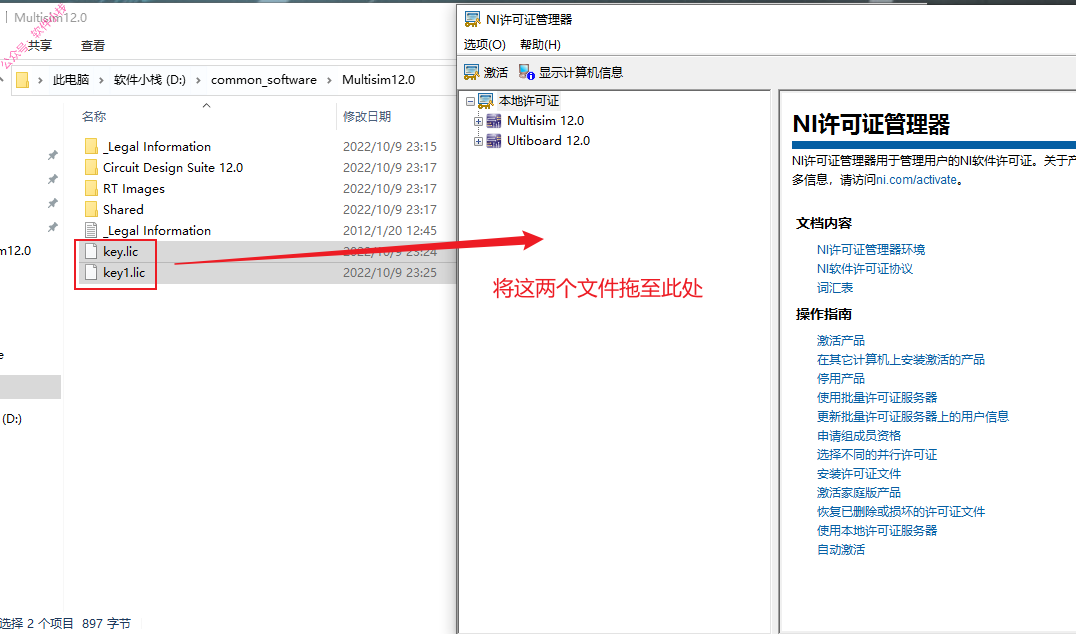Switch to the 共享 ribbon tab
This screenshot has height=634, width=1076.
(x=40, y=45)
